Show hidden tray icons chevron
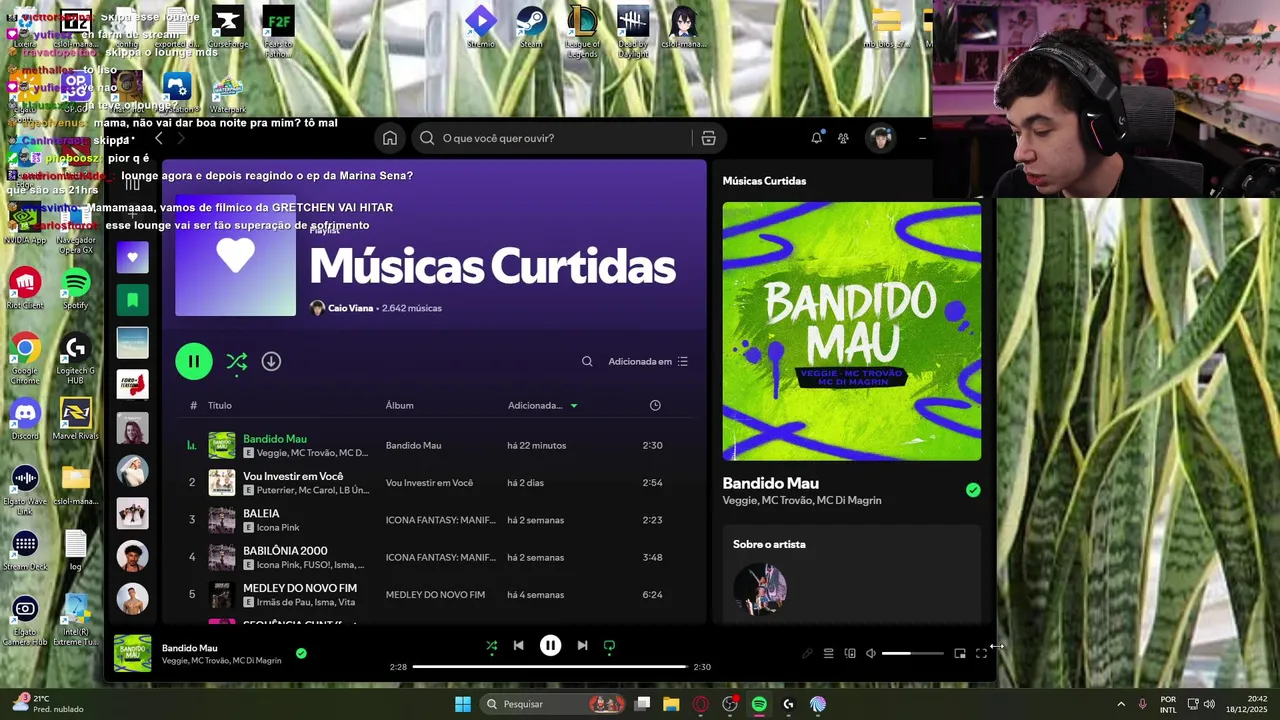 (1121, 704)
